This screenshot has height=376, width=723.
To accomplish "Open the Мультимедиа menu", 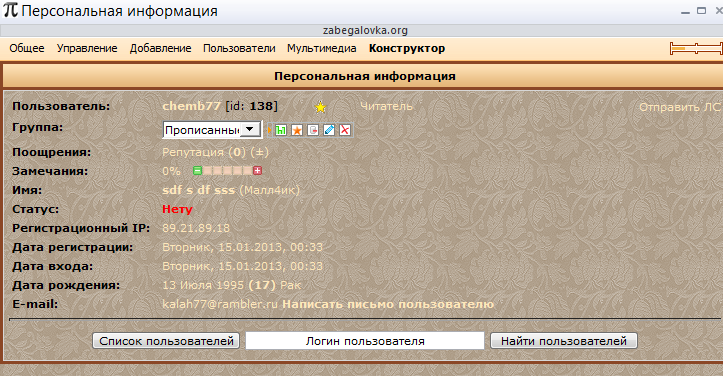I will [321, 48].
